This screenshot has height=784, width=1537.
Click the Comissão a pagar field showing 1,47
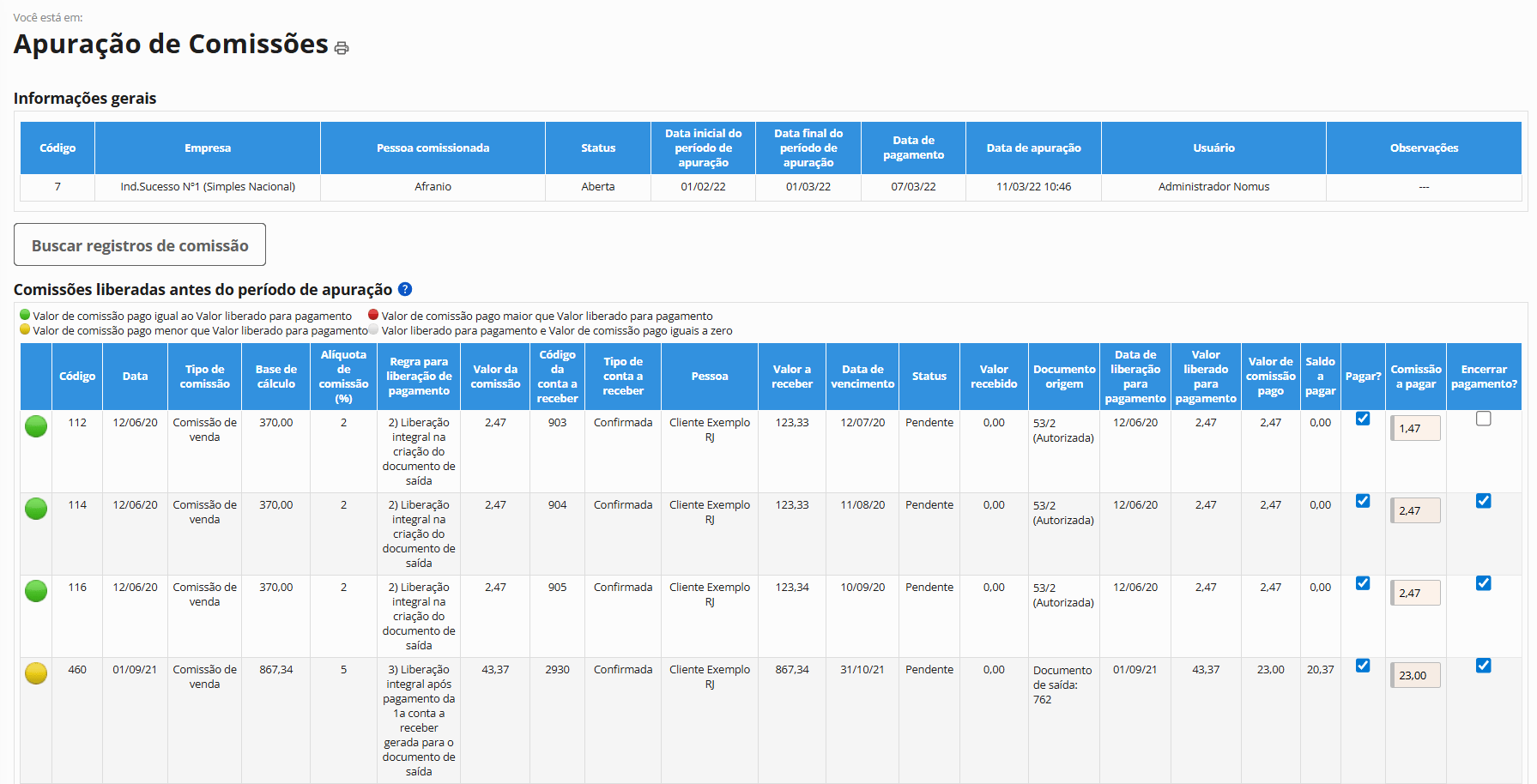[x=1415, y=428]
